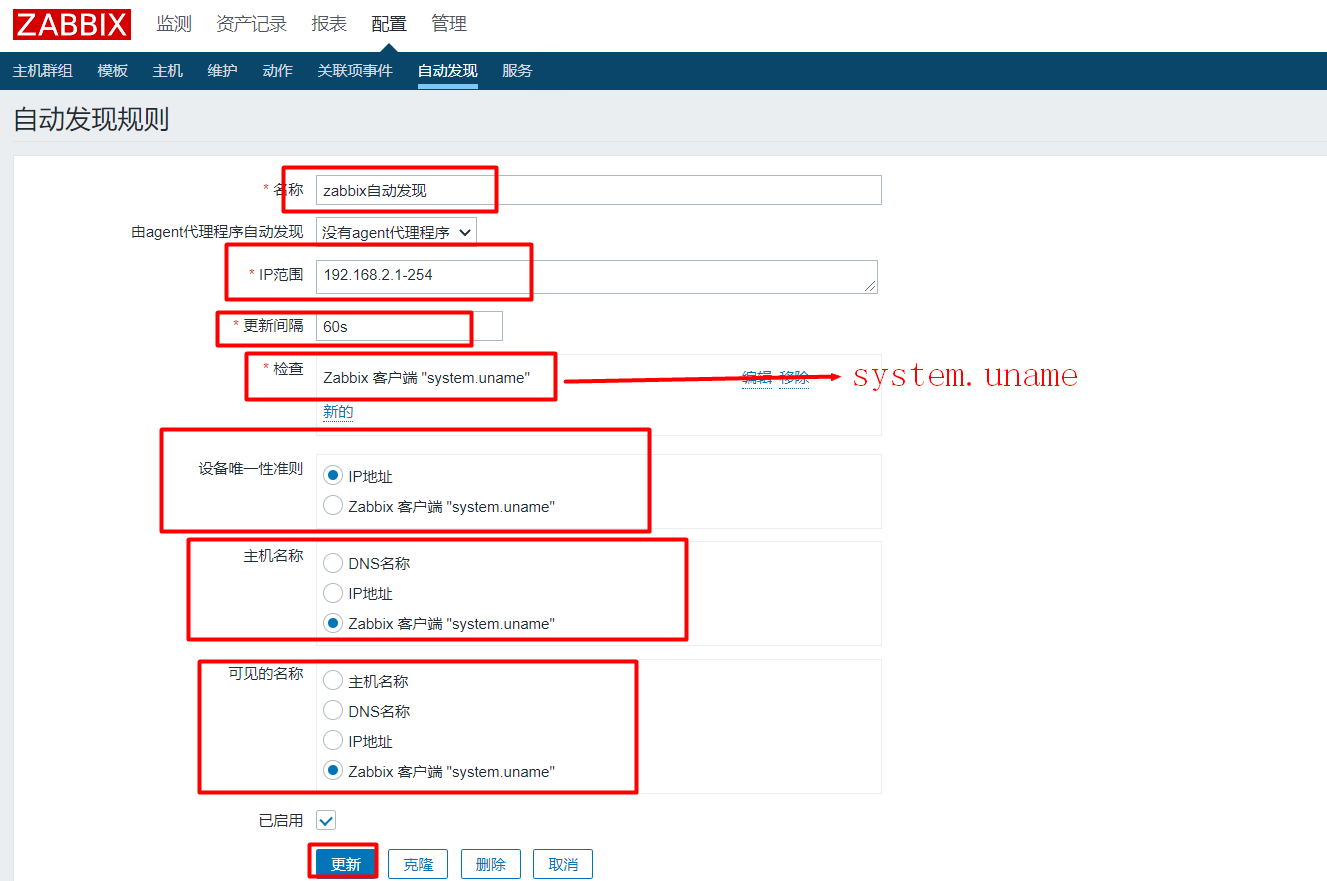
Task: Select IP地址 under 主机名称
Action: coord(333,593)
